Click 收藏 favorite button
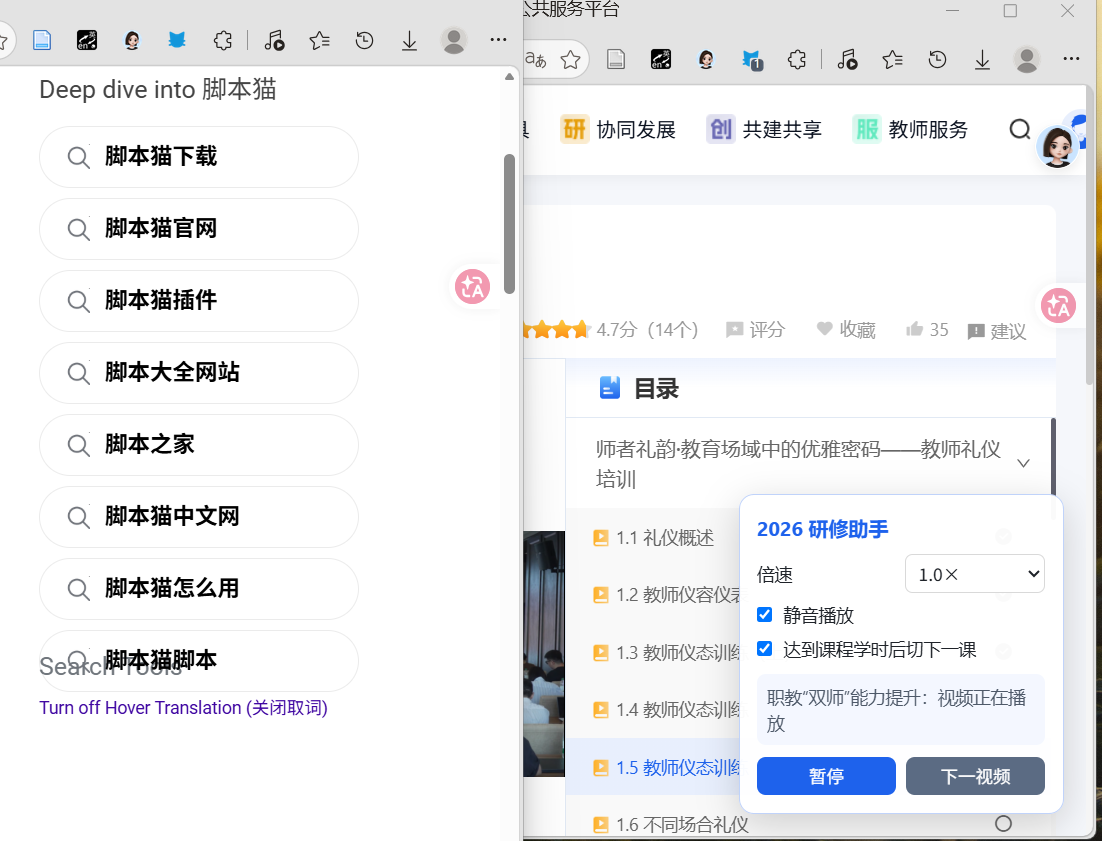1102x841 pixels. tap(846, 330)
